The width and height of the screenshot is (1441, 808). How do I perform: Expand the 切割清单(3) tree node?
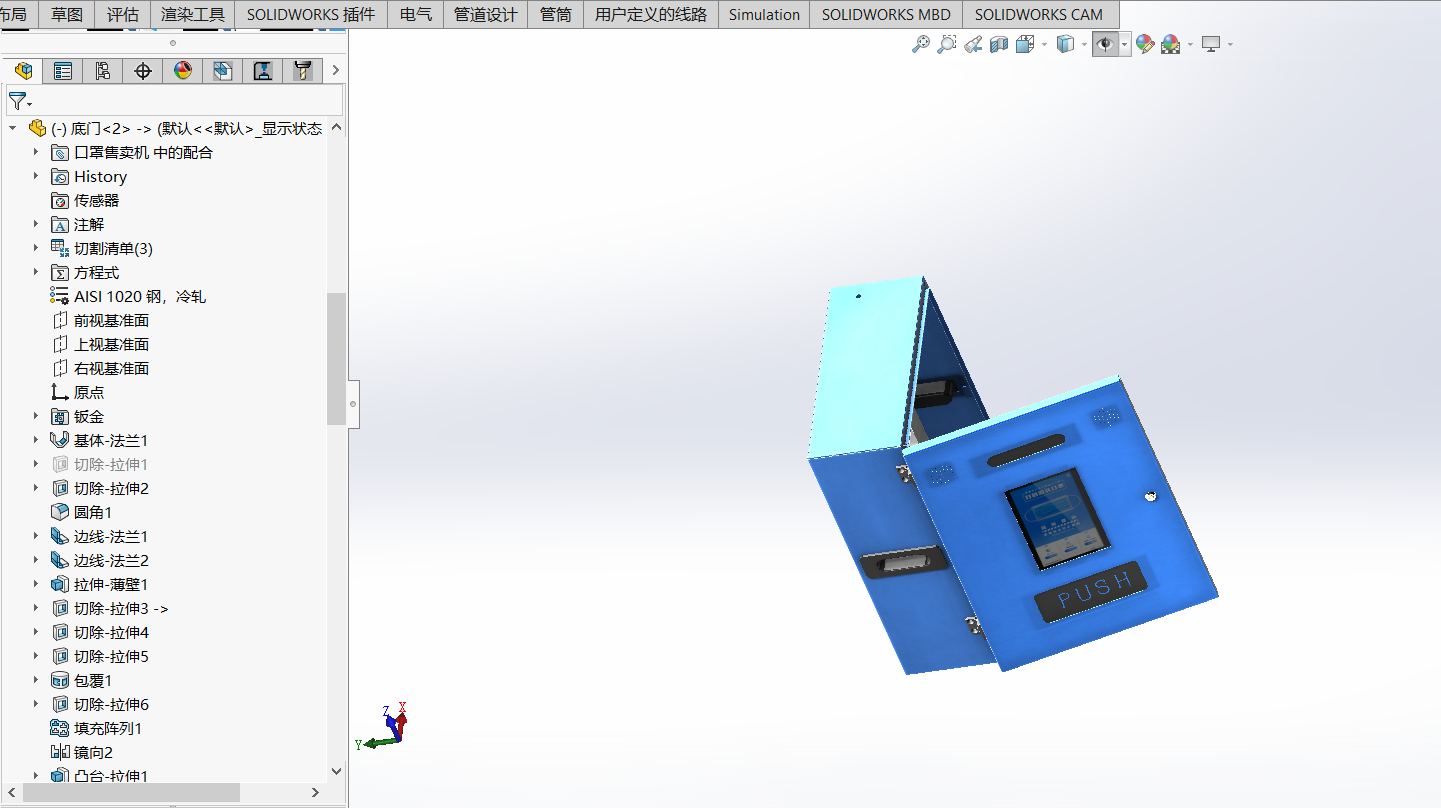point(36,248)
